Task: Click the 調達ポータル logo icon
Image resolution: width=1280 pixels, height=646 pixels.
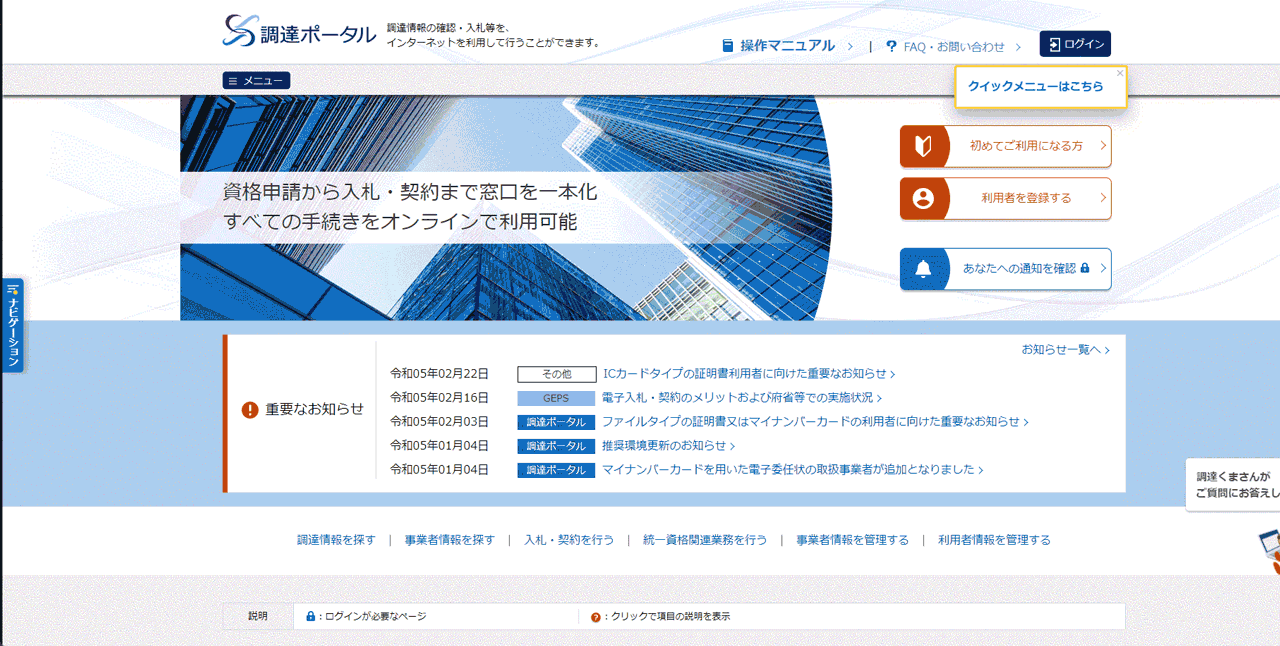Action: click(240, 31)
